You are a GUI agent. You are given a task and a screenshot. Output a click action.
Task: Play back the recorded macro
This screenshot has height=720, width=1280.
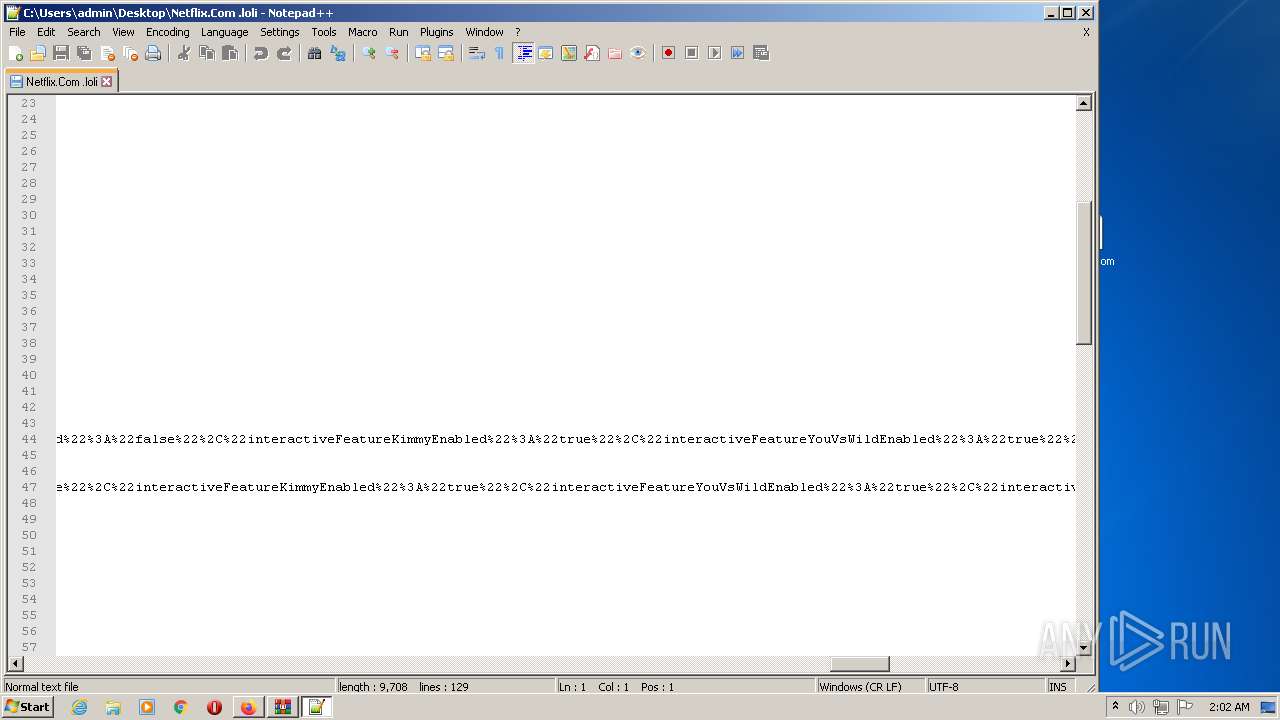[714, 53]
